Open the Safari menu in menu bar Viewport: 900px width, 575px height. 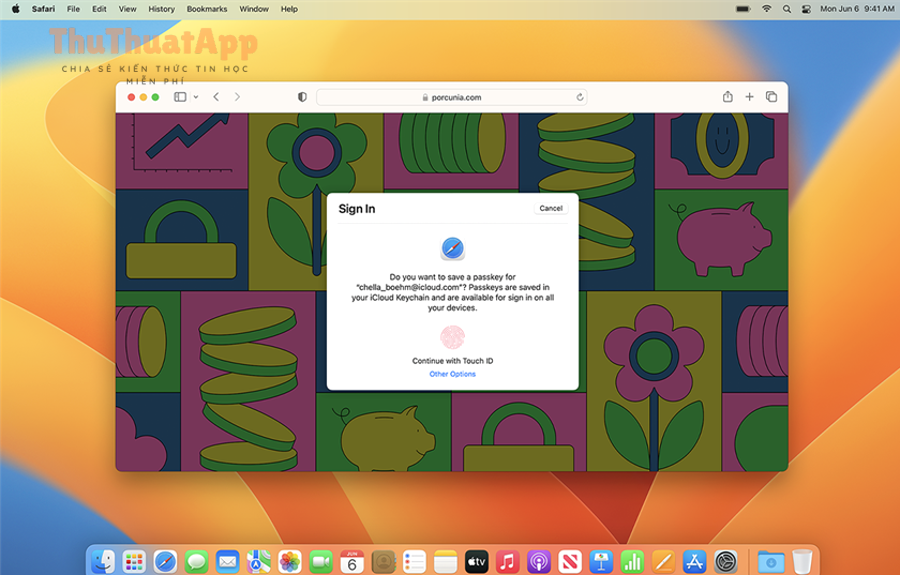click(44, 9)
